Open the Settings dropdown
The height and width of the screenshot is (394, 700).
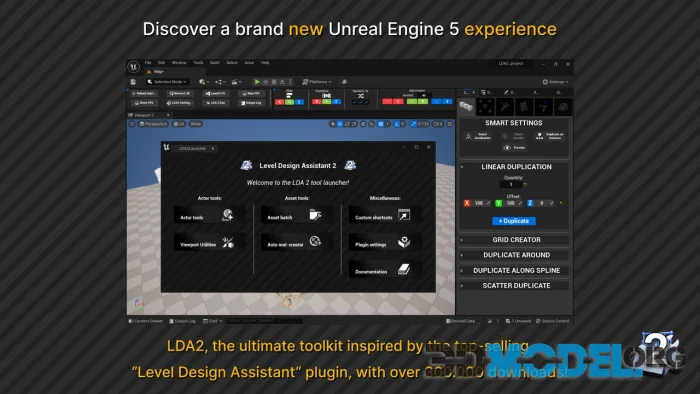coord(555,82)
